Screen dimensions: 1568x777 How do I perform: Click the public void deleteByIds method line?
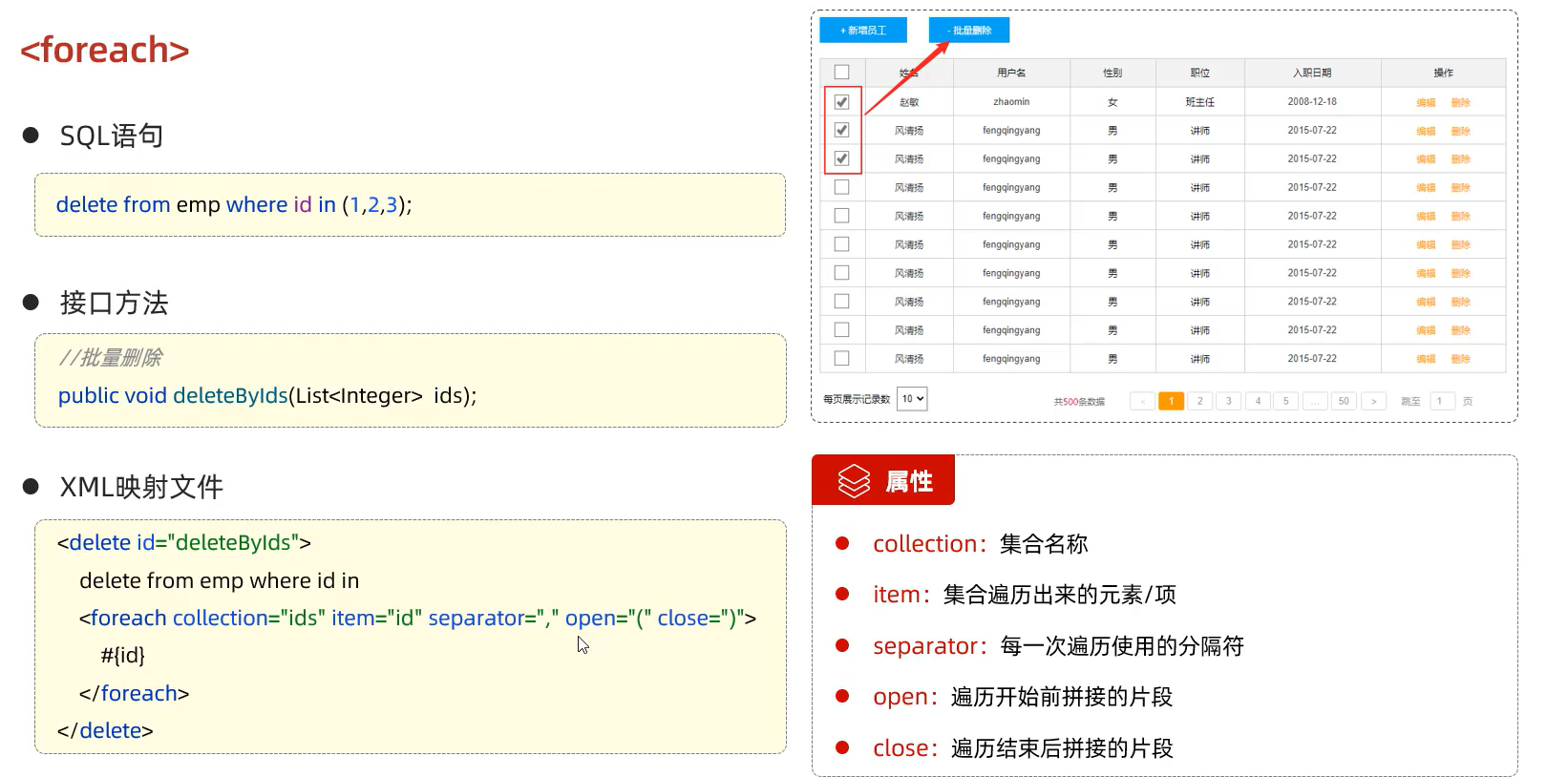coord(267,395)
